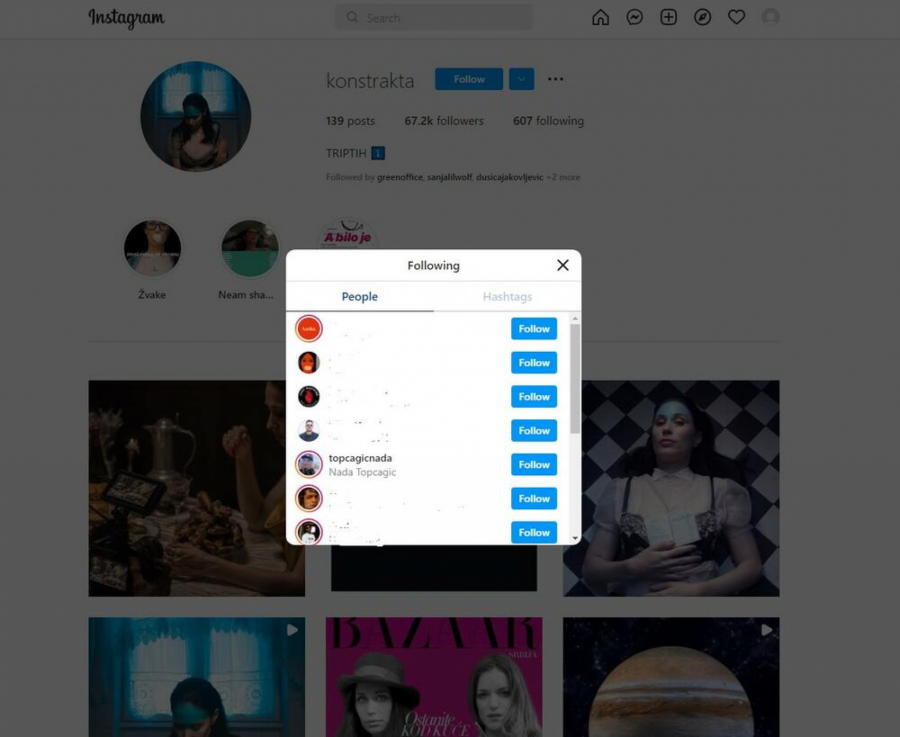Image resolution: width=900 pixels, height=737 pixels.
Task: Switch to the Hashtags tab
Action: click(x=507, y=296)
